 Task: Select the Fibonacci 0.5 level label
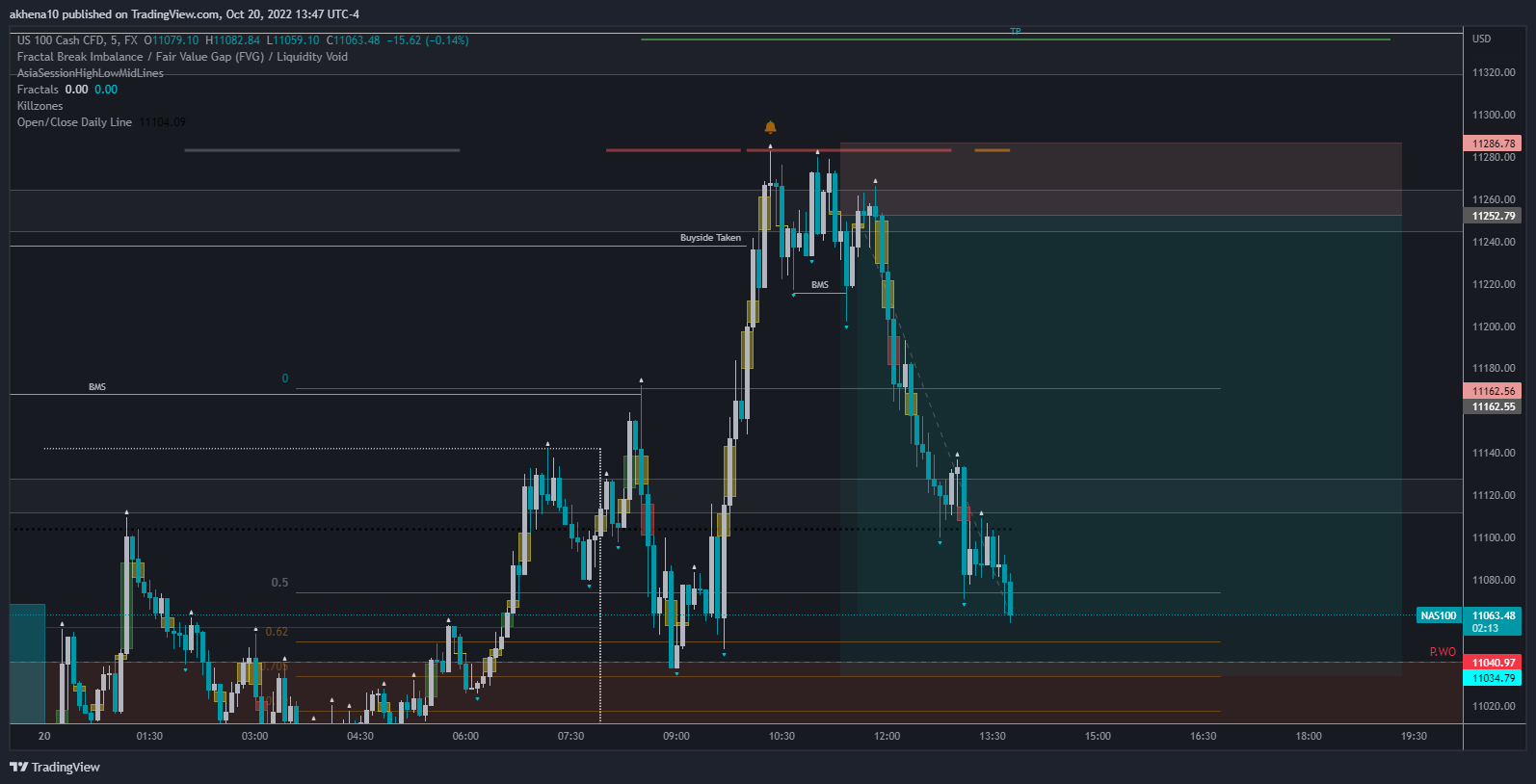pyautogui.click(x=279, y=583)
